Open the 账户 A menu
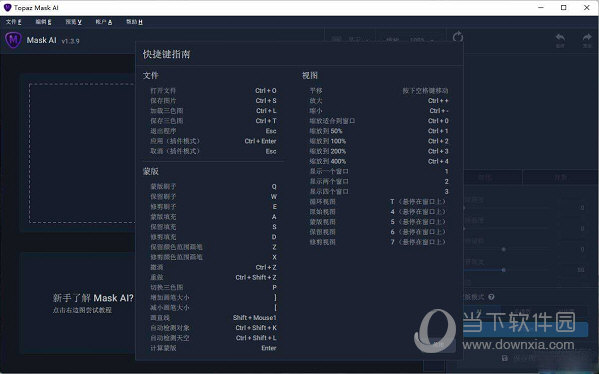The height and width of the screenshot is (374, 599). pos(104,22)
